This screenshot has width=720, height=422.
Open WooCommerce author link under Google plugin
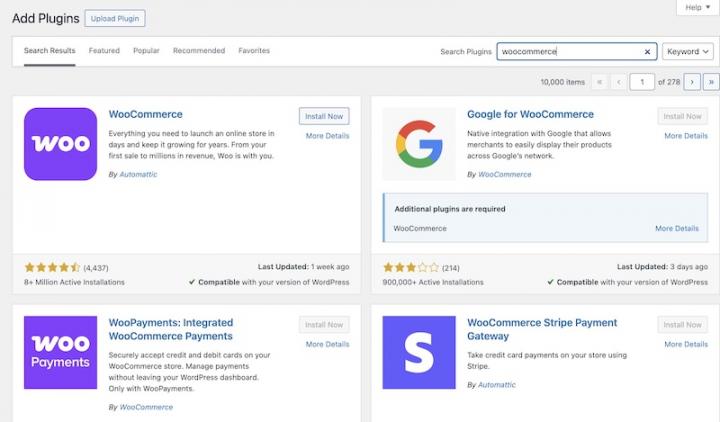[x=505, y=174]
